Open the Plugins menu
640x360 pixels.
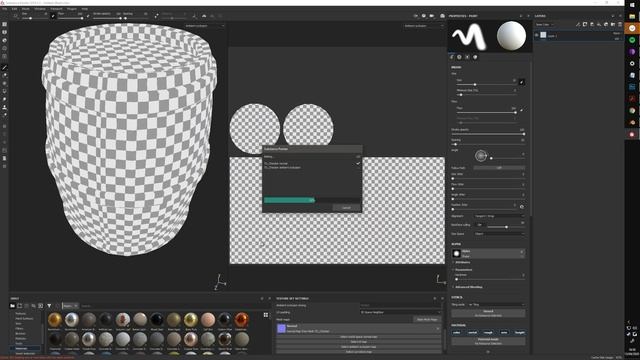pos(71,9)
